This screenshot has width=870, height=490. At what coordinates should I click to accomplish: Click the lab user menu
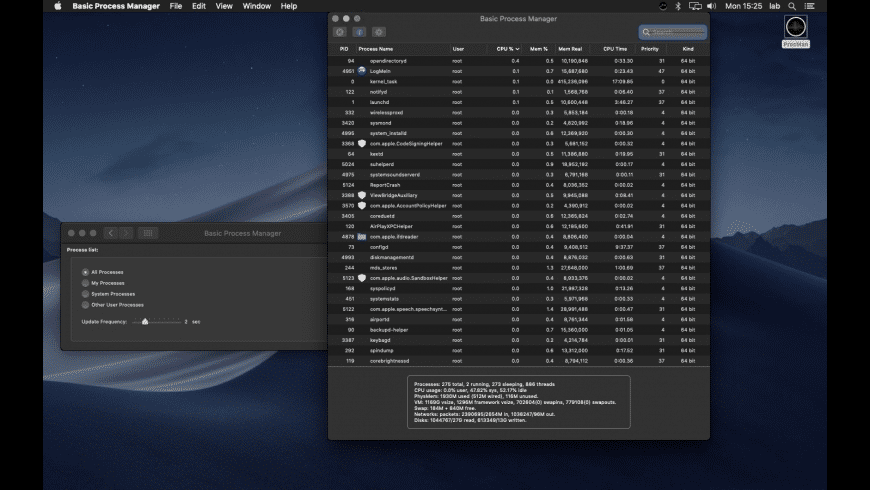pyautogui.click(x=775, y=6)
